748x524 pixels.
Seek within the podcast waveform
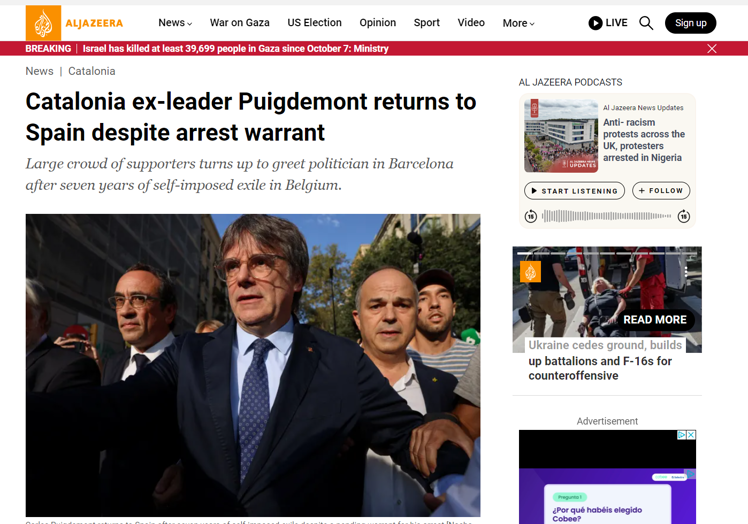[607, 216]
